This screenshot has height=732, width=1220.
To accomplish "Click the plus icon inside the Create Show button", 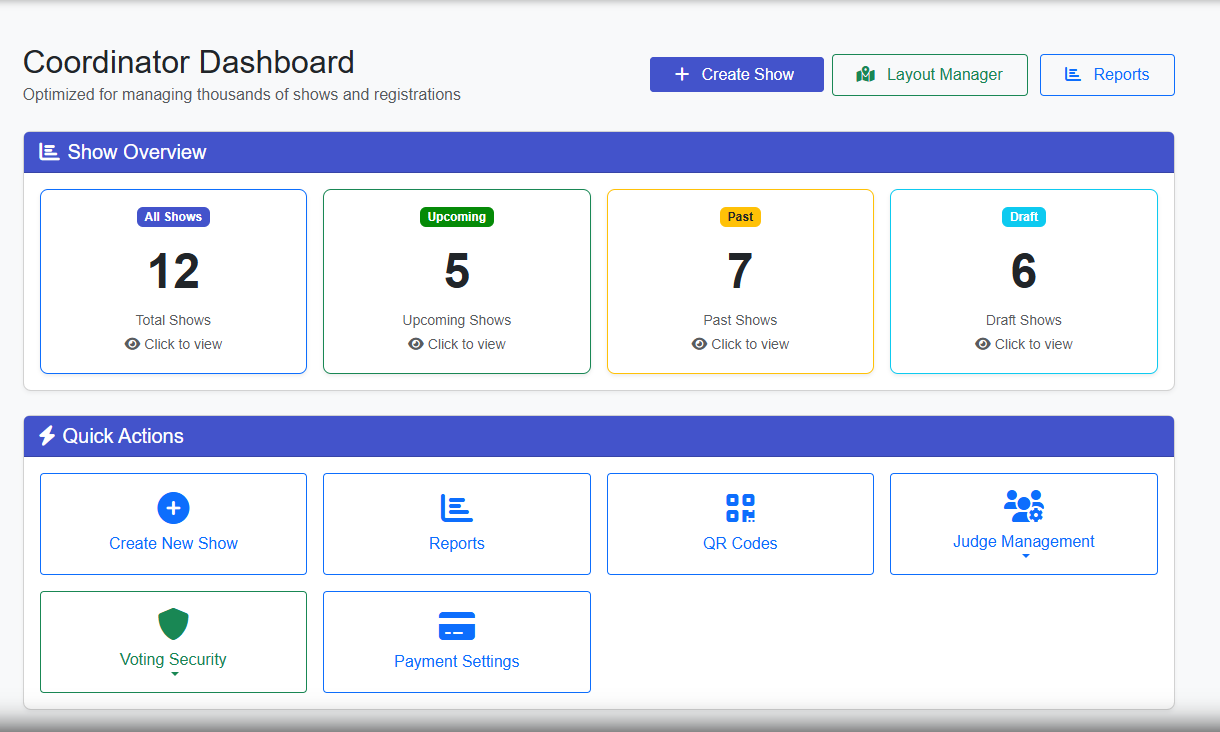I will [x=682, y=73].
